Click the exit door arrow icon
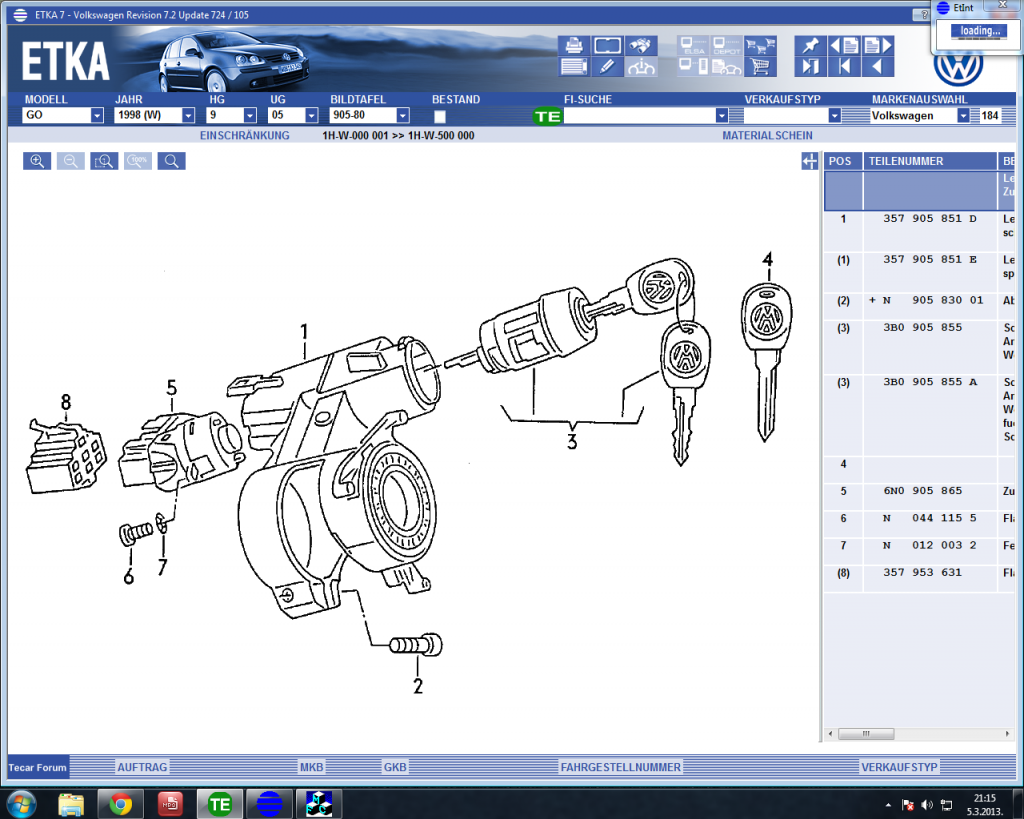Screen dimensions: 1024x819 (x=810, y=66)
